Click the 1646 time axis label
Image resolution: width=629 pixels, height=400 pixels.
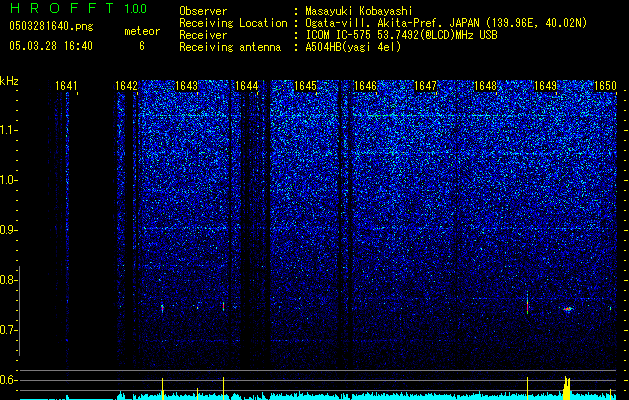365,86
